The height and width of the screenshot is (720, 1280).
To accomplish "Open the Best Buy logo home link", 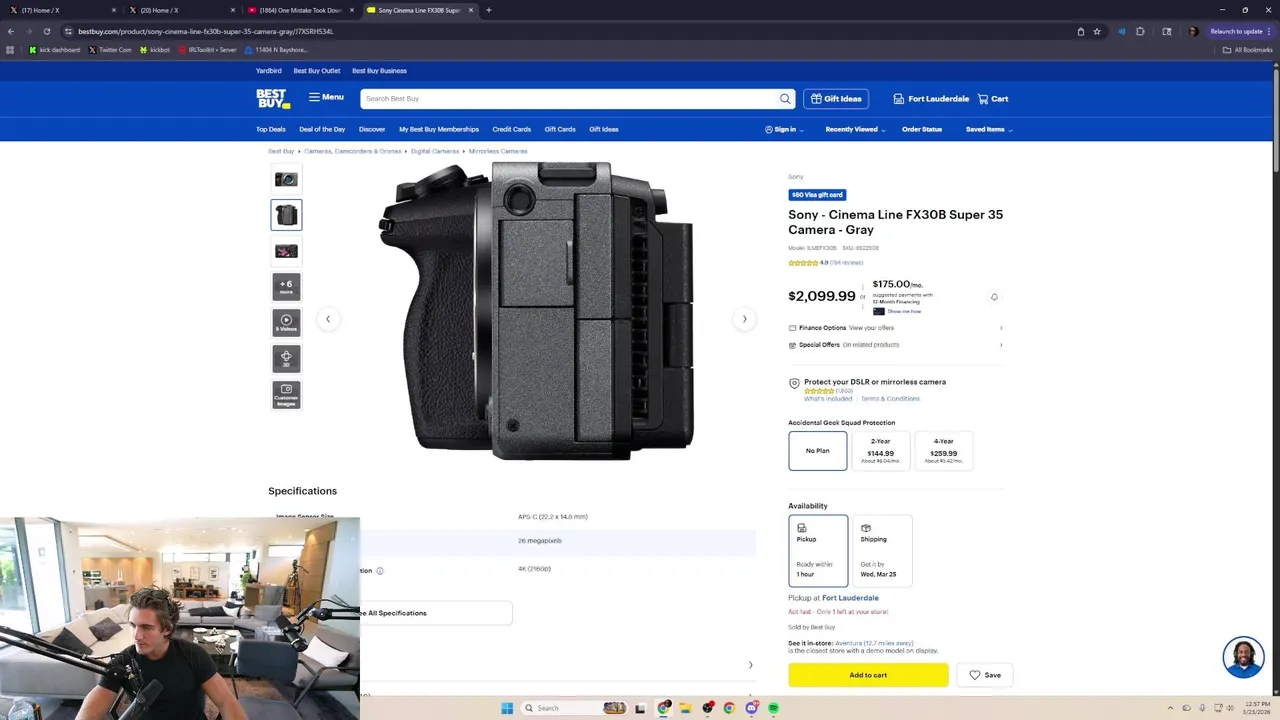I will 273,98.
